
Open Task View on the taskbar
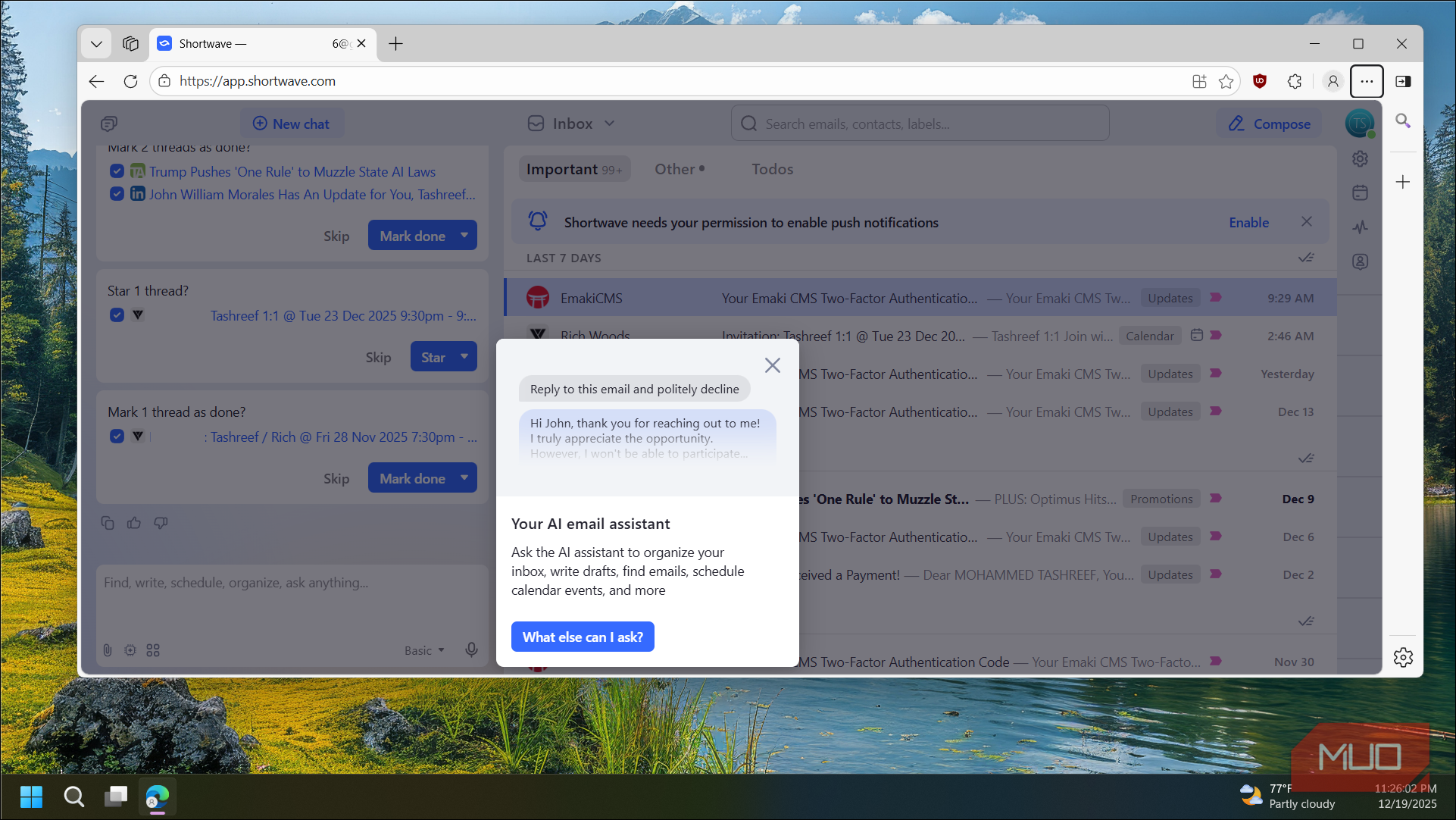tap(116, 797)
